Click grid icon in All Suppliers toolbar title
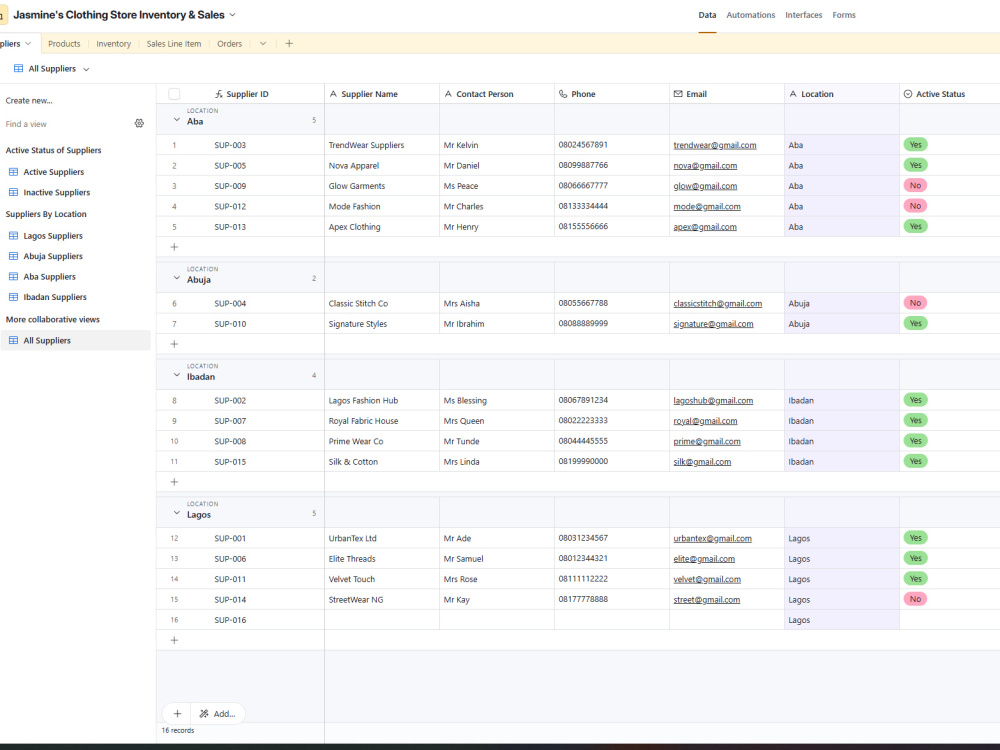This screenshot has height=750, width=1000. pyautogui.click(x=18, y=68)
